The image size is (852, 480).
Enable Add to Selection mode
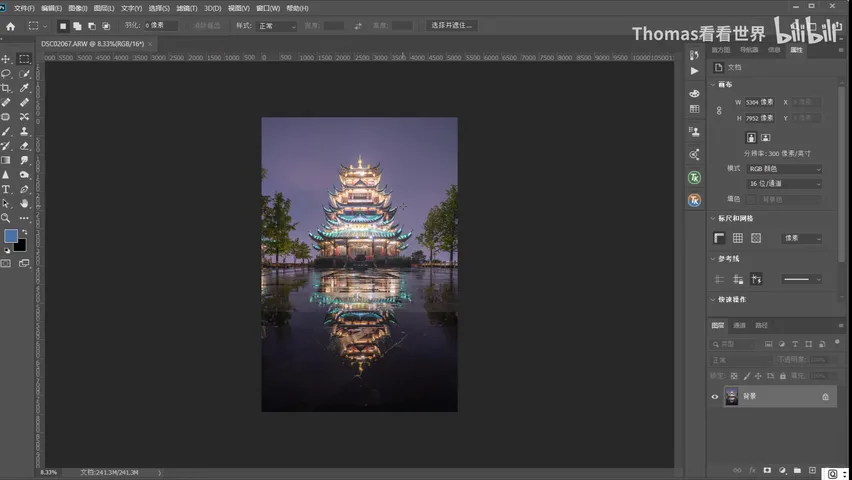pos(77,26)
